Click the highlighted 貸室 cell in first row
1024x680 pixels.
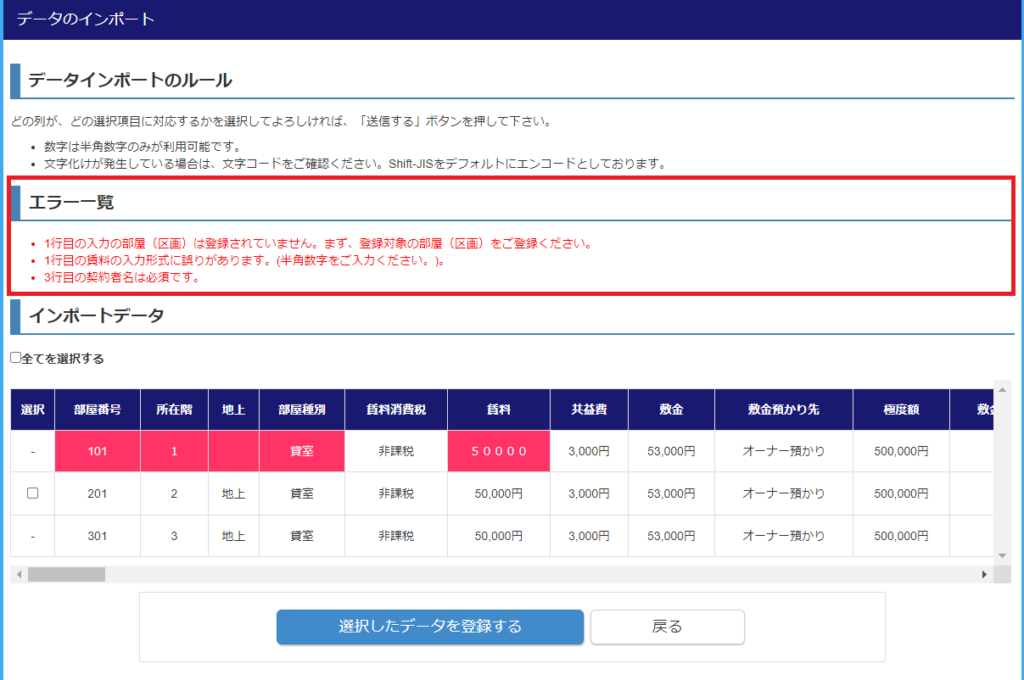[302, 451]
